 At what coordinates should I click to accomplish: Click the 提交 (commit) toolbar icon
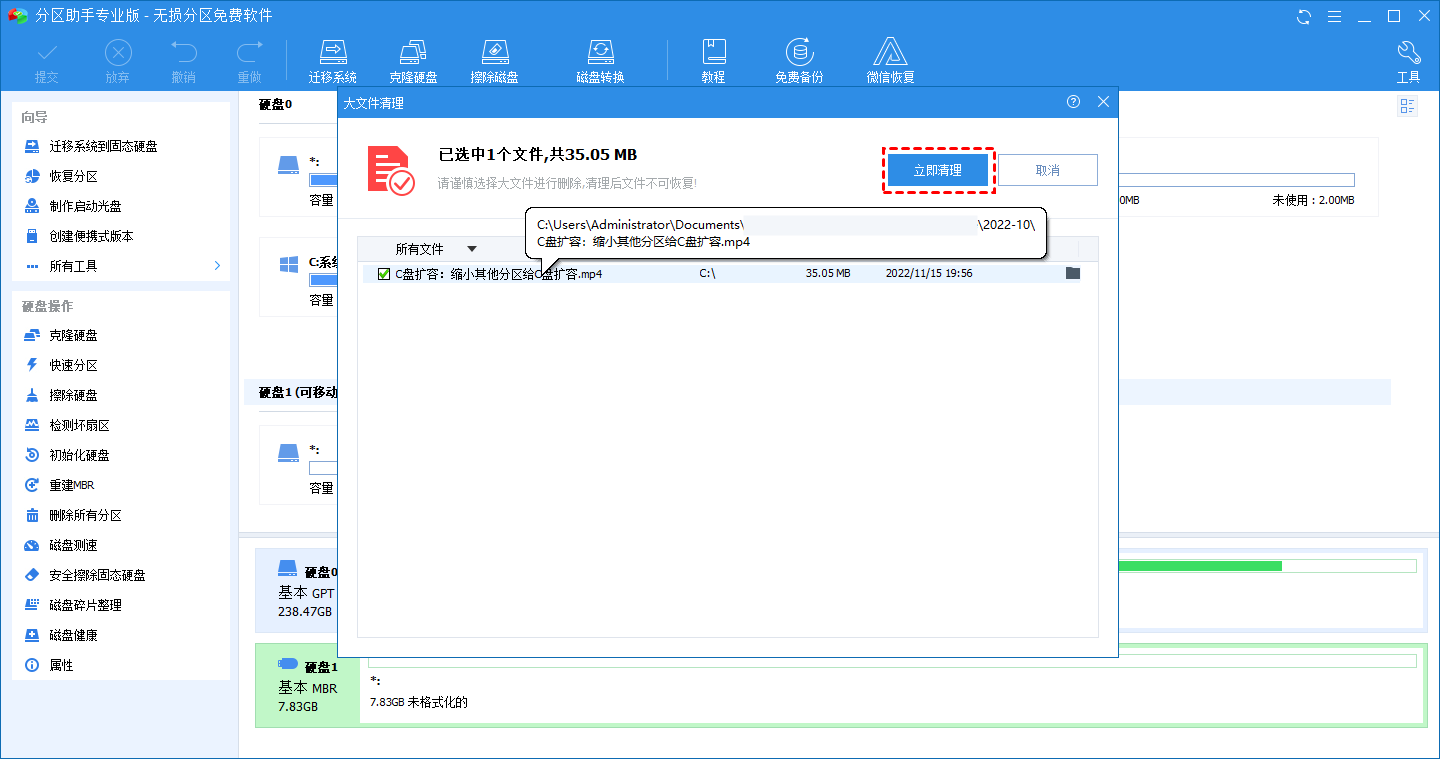coord(46,61)
